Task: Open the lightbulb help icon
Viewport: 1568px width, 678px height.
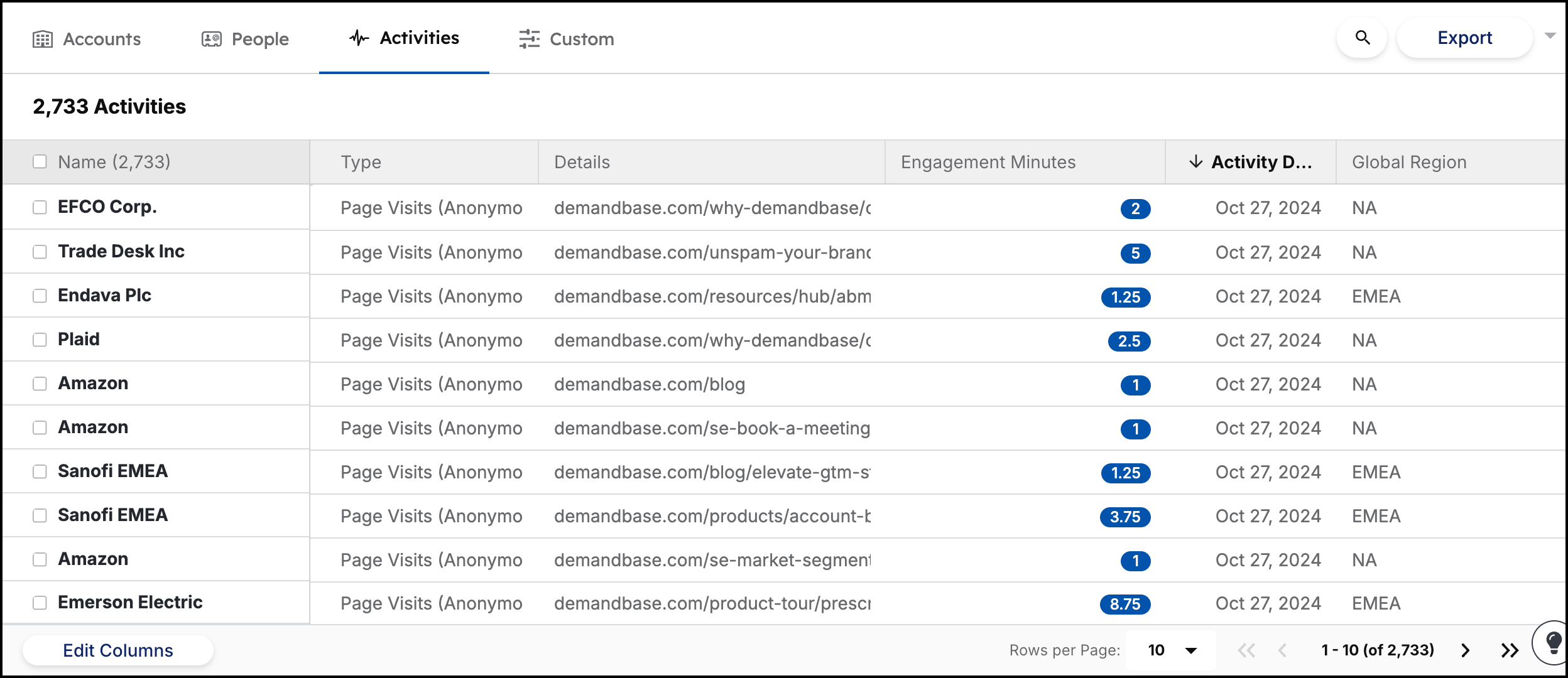Action: coord(1553,643)
